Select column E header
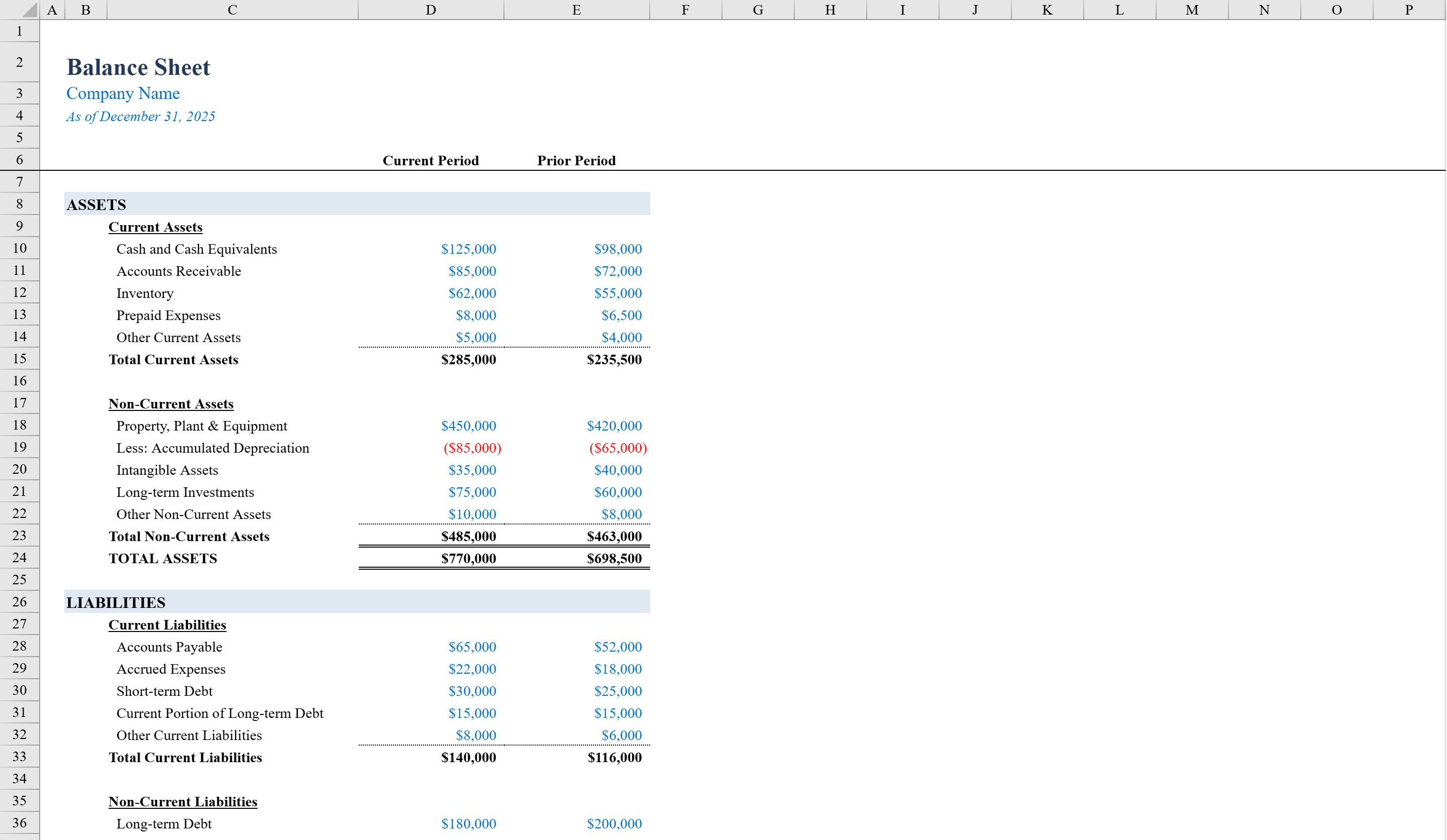1447x840 pixels. (575, 9)
